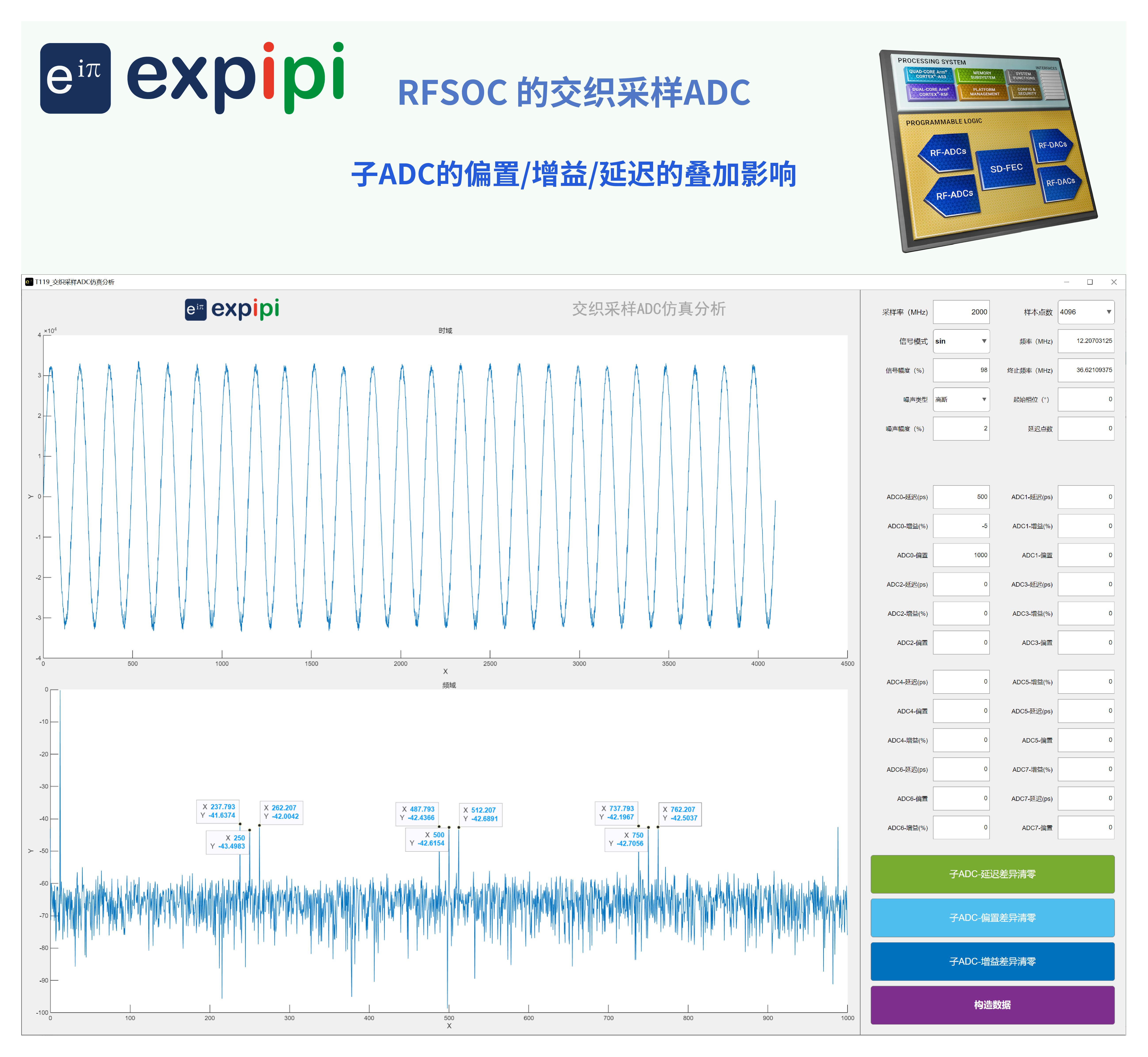Click the ADC3-延迟(ps) input field
Image resolution: width=1148 pixels, height=1057 pixels.
tap(1086, 585)
